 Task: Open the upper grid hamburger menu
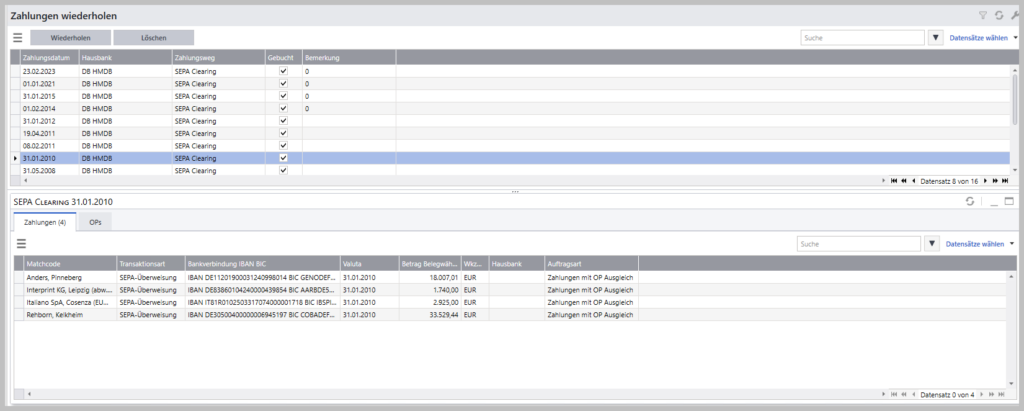pos(18,38)
